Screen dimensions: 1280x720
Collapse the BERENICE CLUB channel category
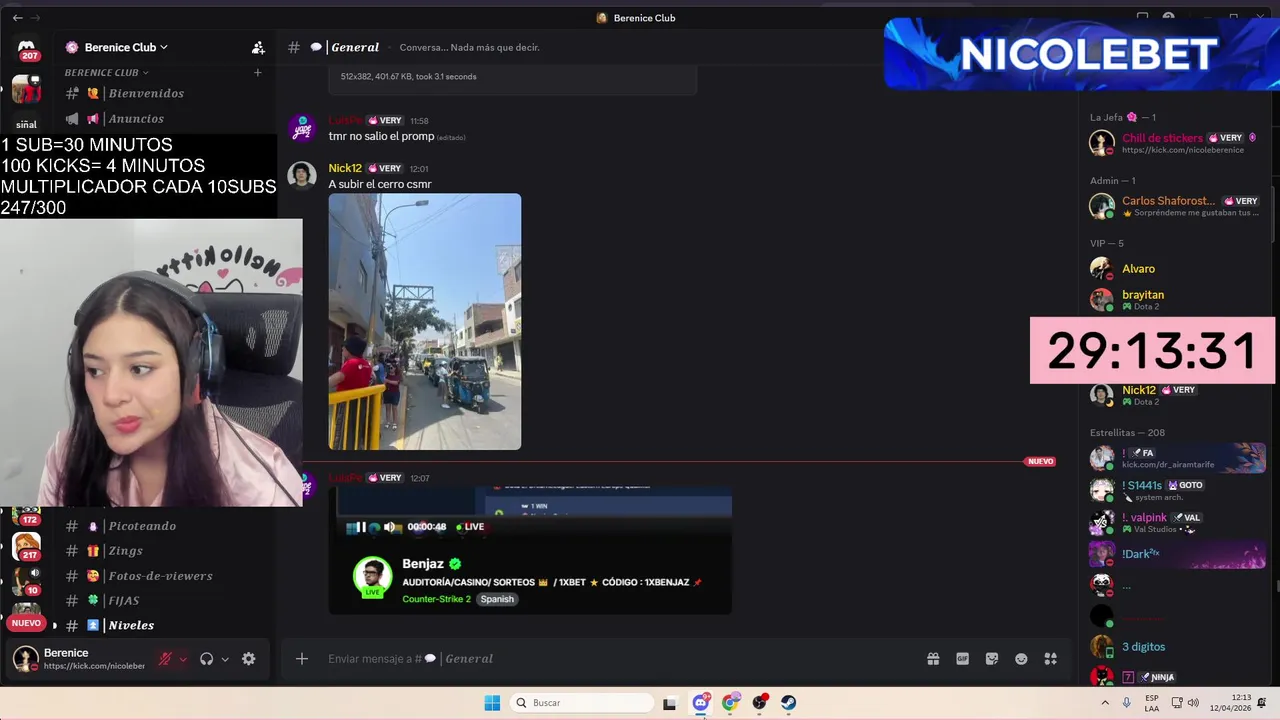pyautogui.click(x=106, y=72)
